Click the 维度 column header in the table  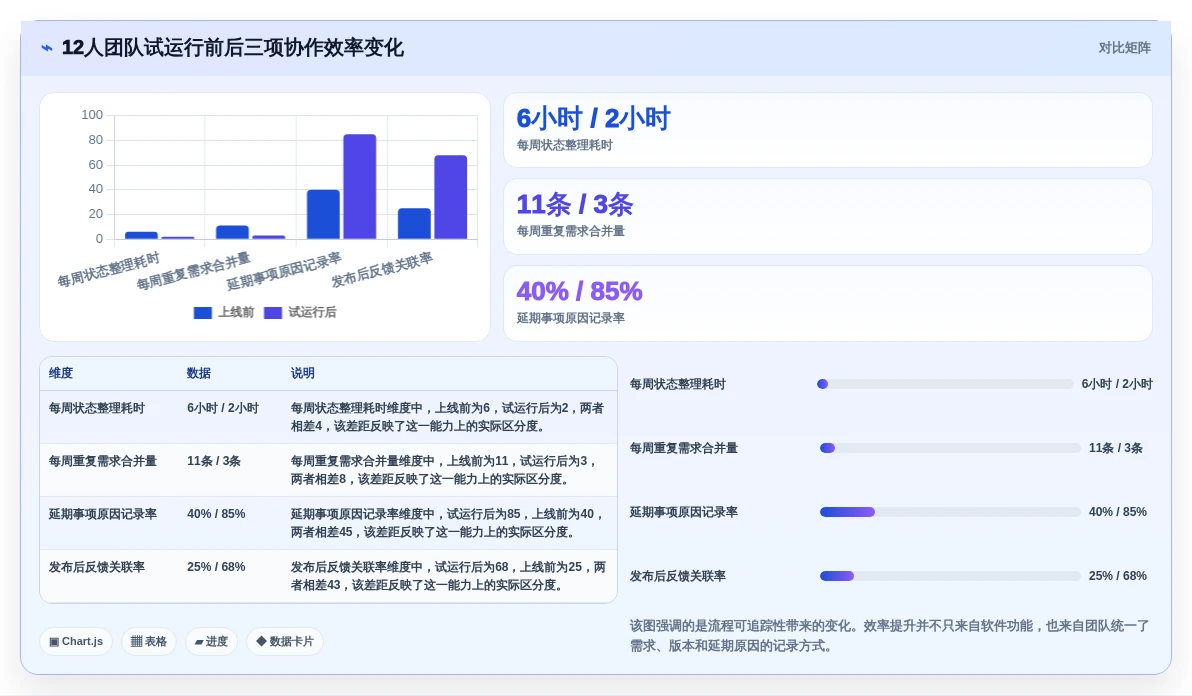click(x=61, y=373)
